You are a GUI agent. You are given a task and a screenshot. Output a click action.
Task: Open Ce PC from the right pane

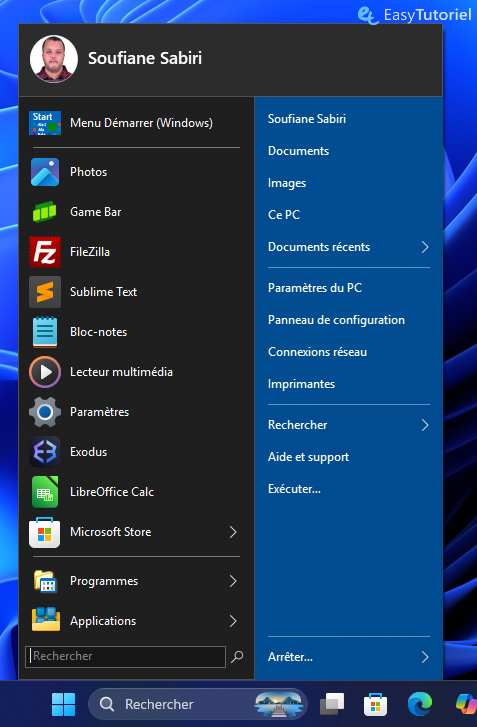284,215
